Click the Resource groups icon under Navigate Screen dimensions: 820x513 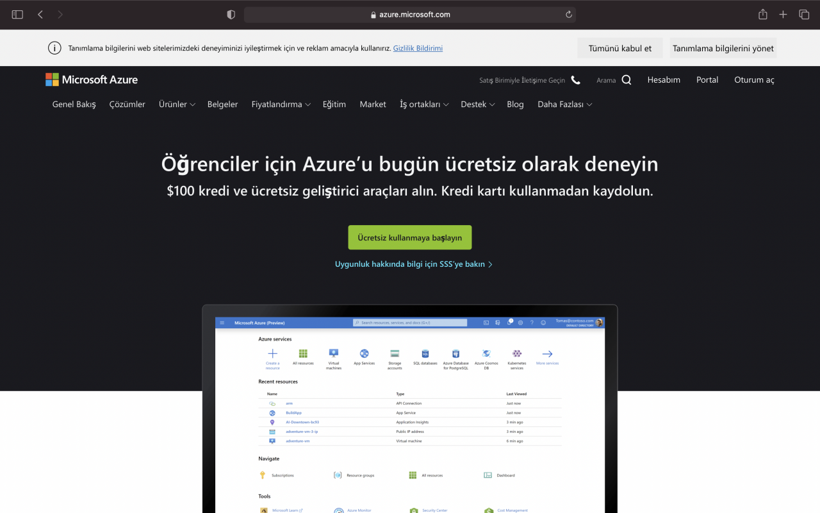[x=338, y=475]
